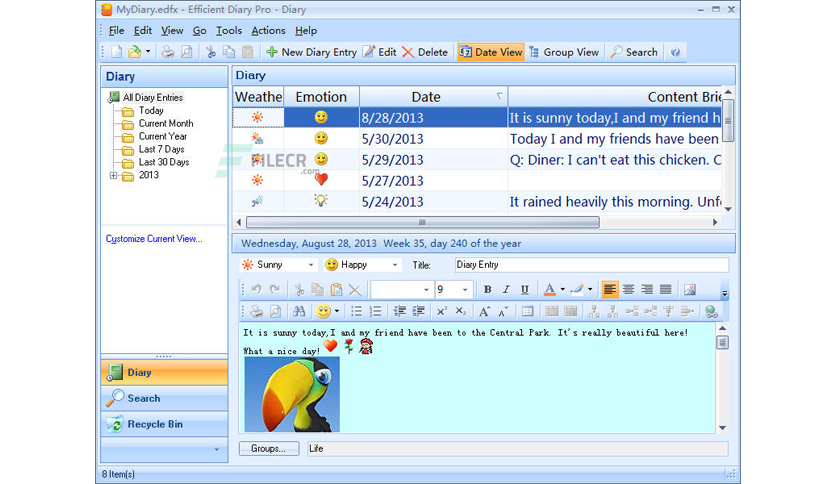Toggle left alignment
836x484 pixels.
(609, 289)
